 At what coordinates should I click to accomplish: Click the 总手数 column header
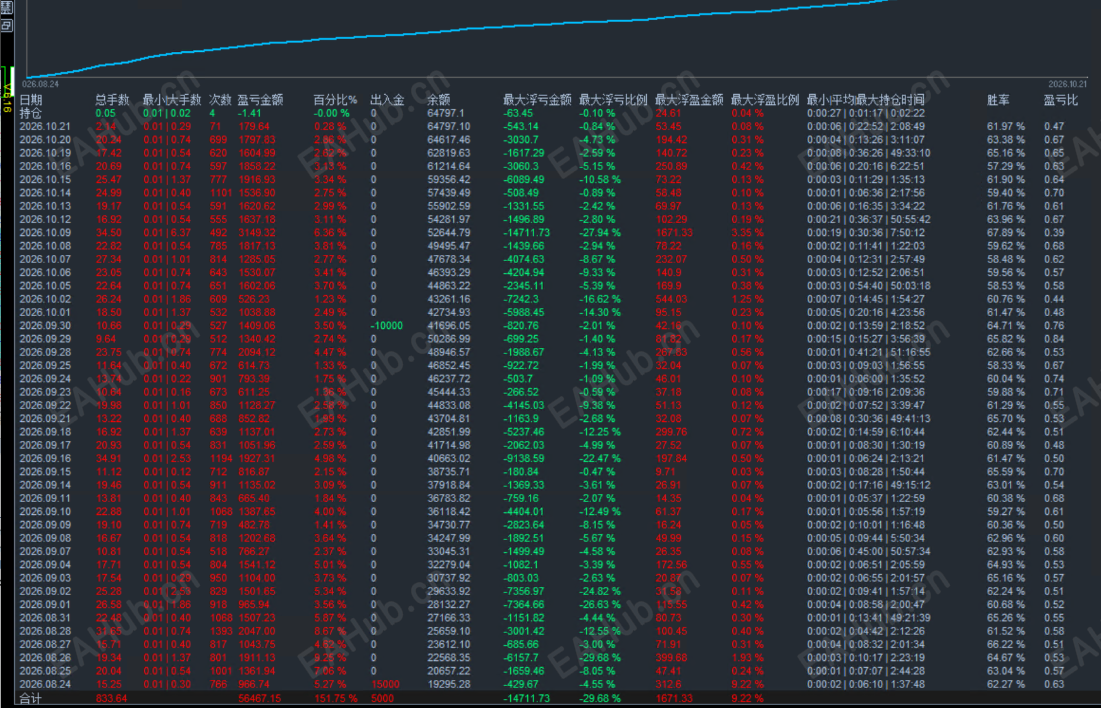point(112,100)
